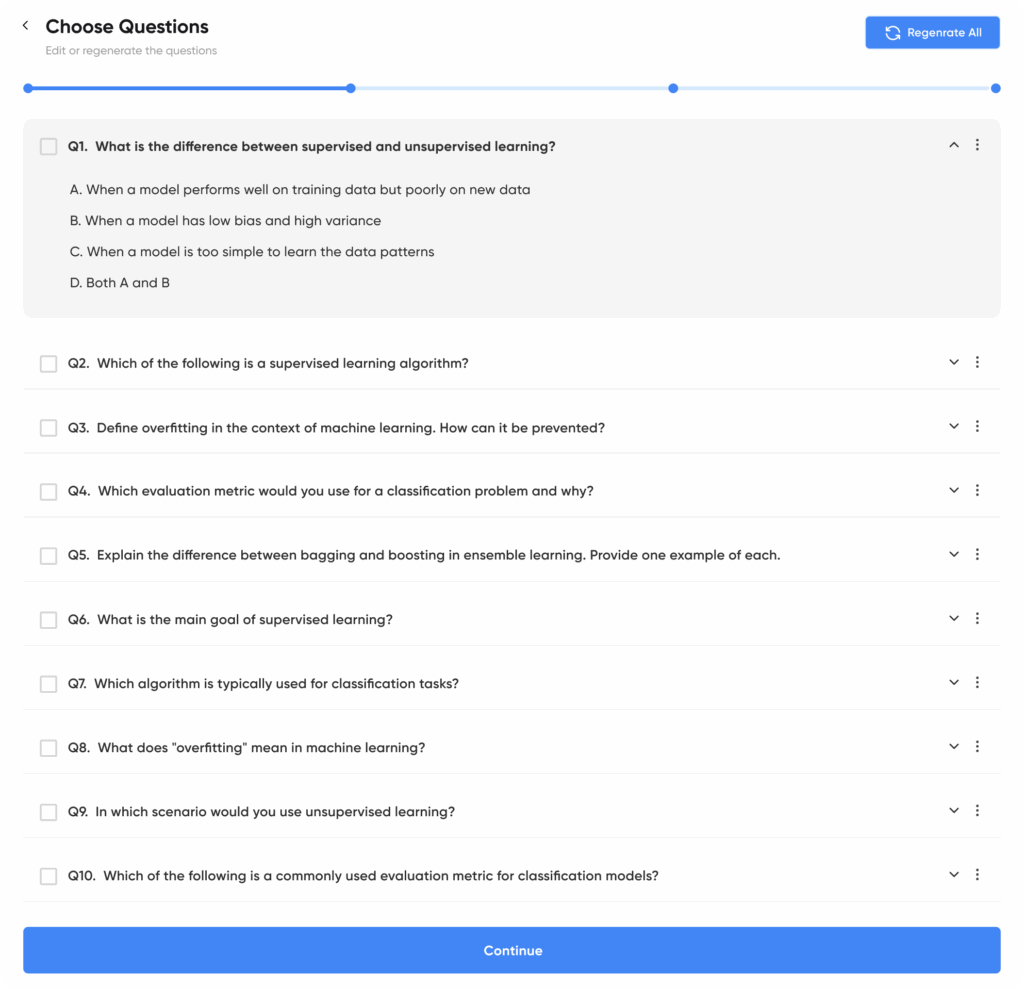Open the three-dot menu for Q2
This screenshot has width=1024, height=989.
tap(977, 362)
